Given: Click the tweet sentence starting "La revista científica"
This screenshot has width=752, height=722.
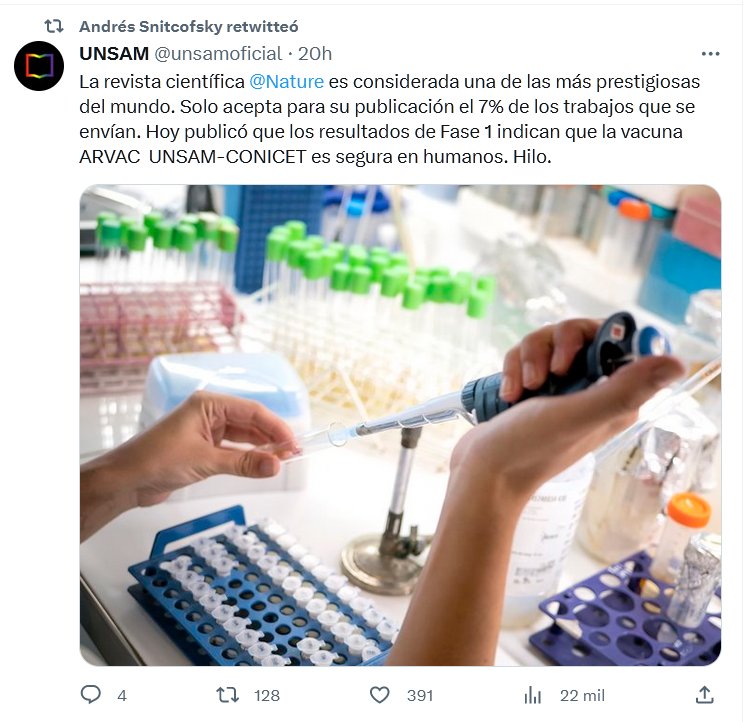Looking at the screenshot, I should (160, 81).
